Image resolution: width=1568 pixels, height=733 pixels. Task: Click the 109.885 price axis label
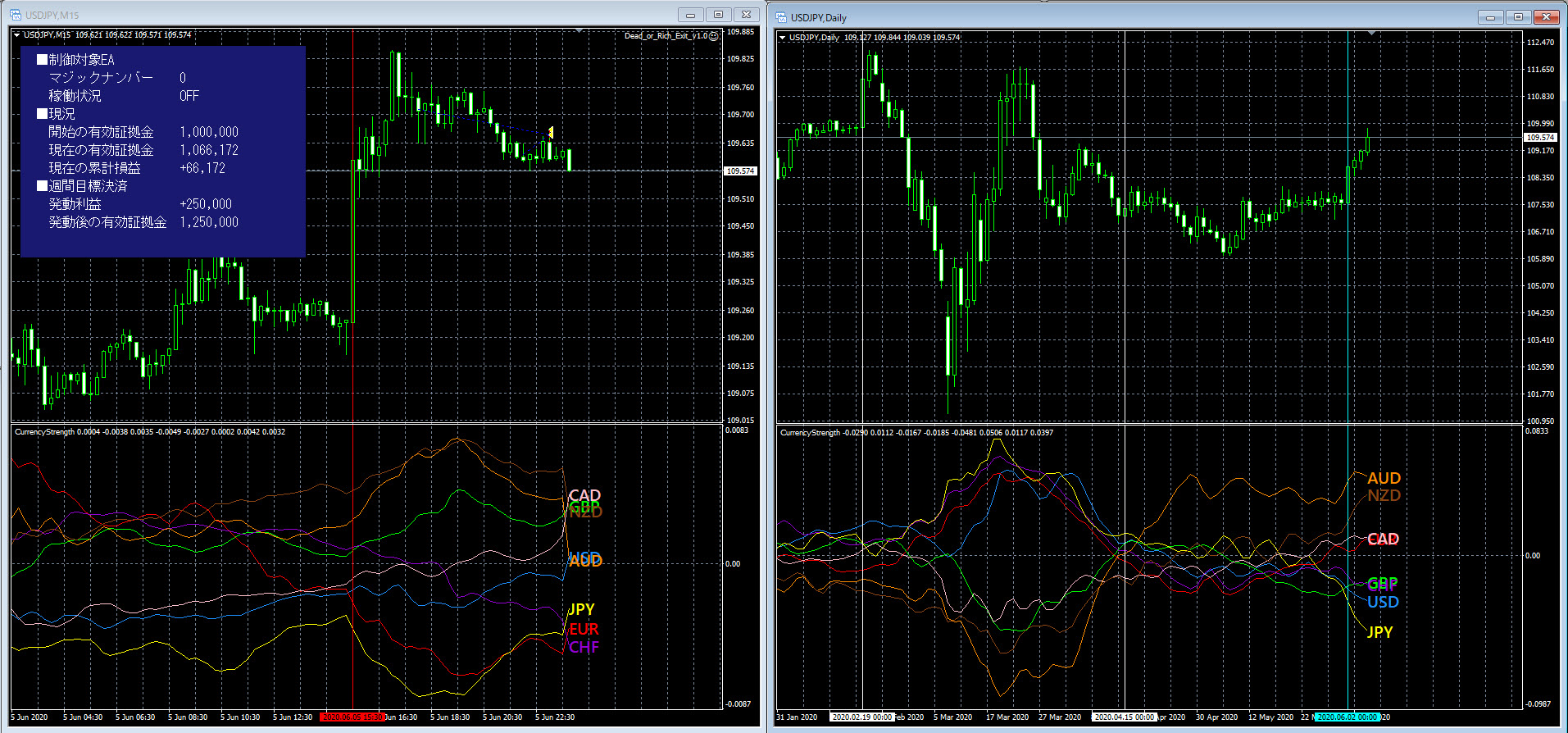741,32
